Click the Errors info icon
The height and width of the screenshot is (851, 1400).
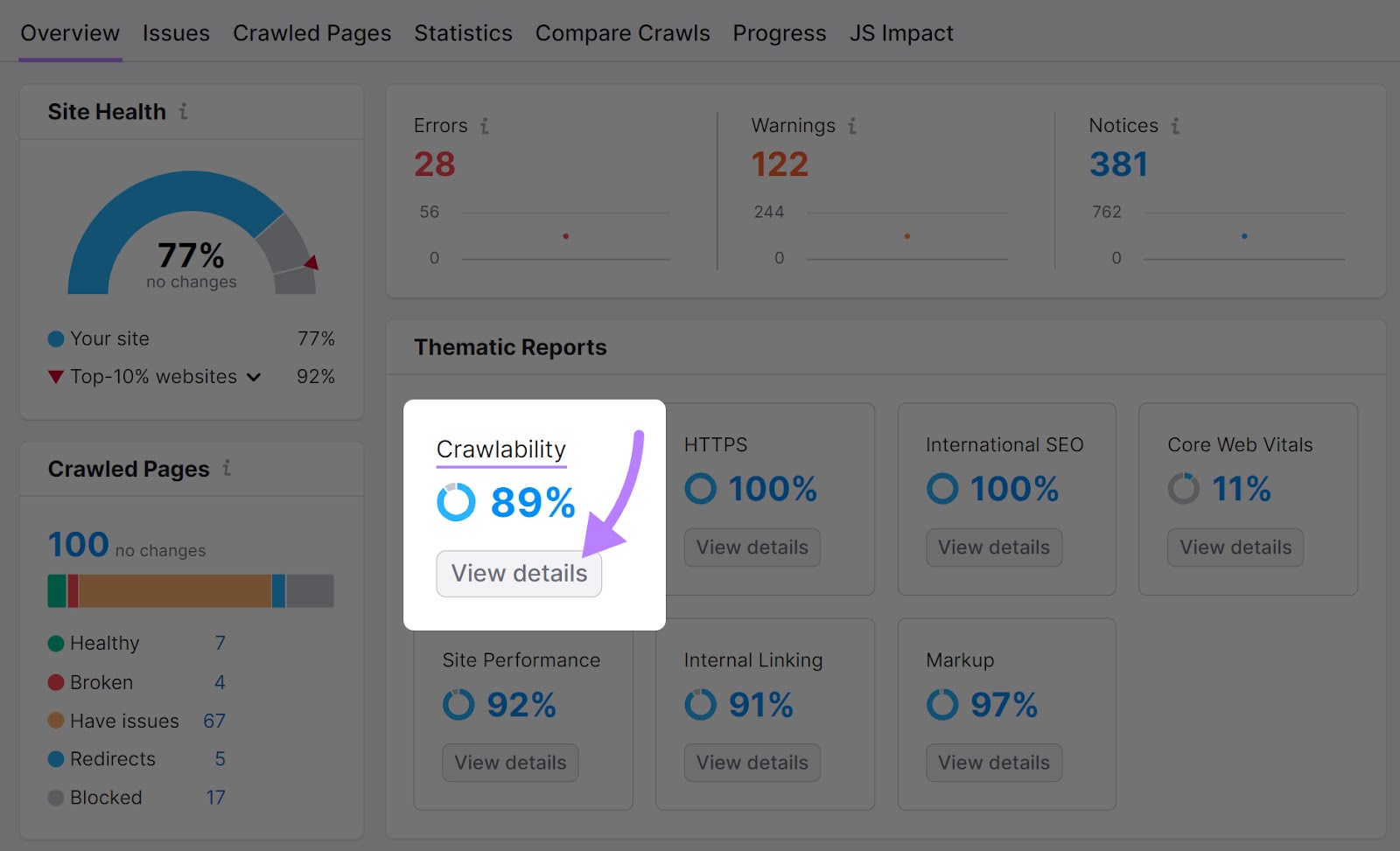click(x=484, y=126)
